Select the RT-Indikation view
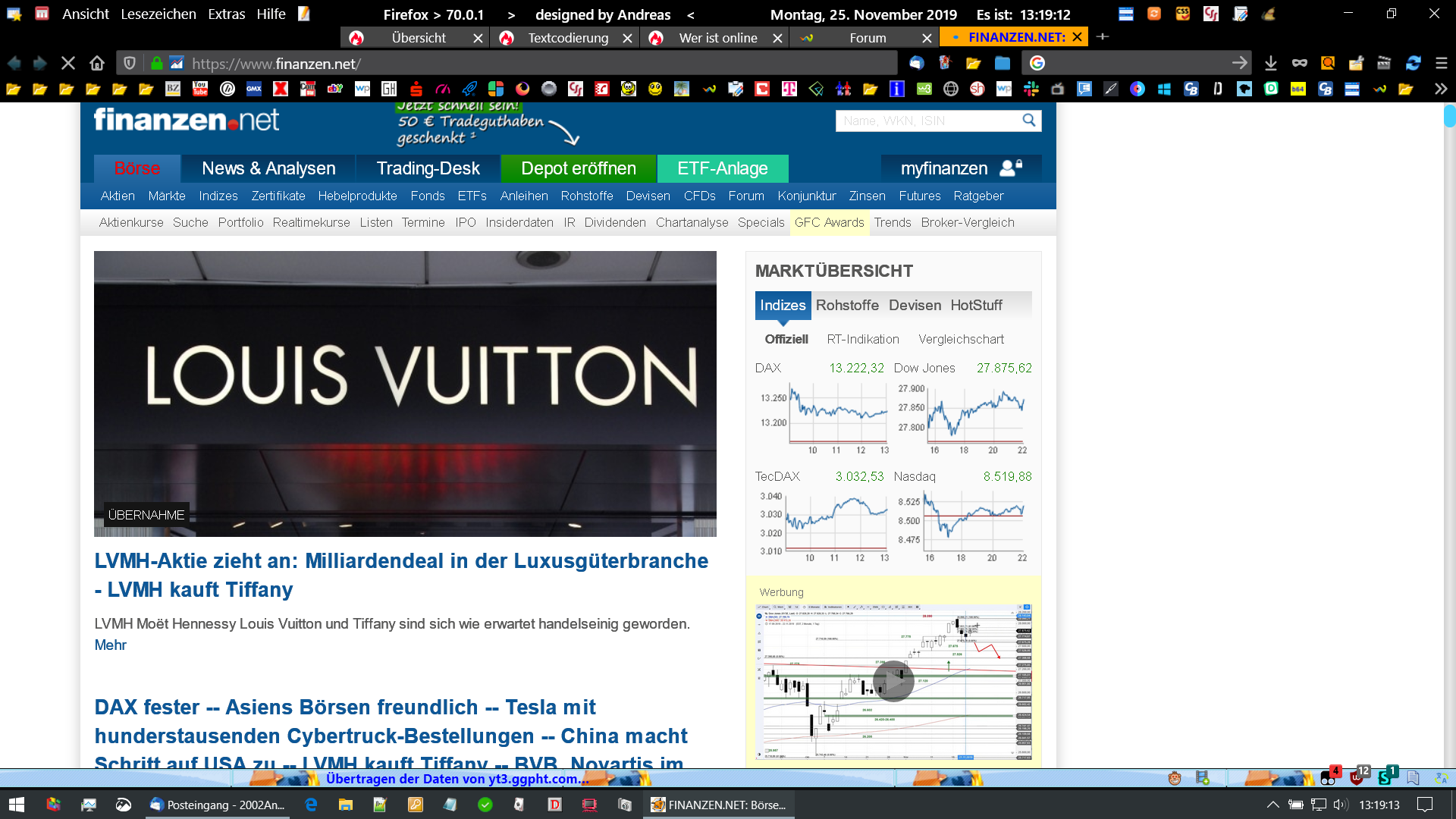Image resolution: width=1456 pixels, height=819 pixels. (x=863, y=340)
